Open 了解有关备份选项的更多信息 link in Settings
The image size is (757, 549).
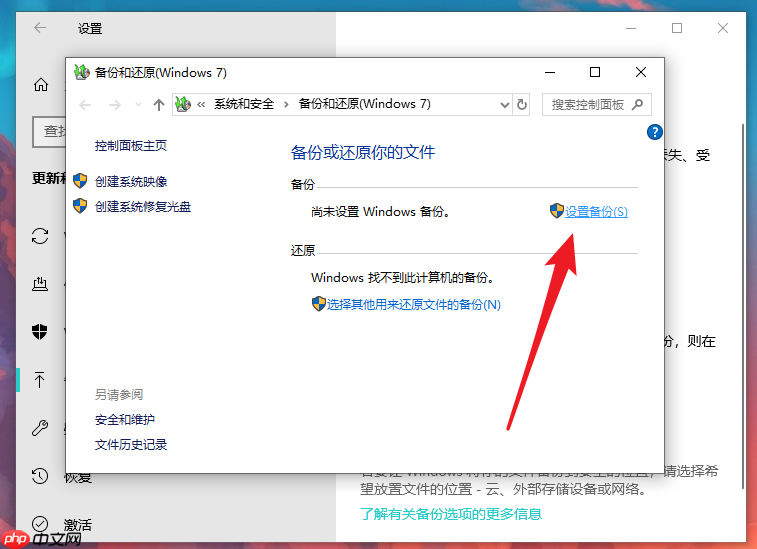(451, 514)
